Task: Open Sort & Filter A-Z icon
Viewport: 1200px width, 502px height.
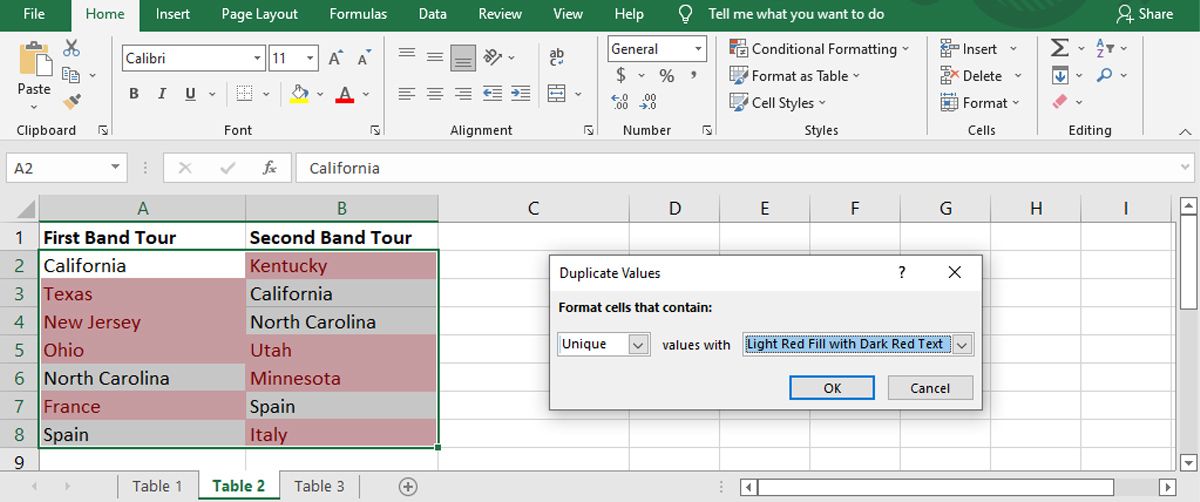Action: coord(1105,48)
